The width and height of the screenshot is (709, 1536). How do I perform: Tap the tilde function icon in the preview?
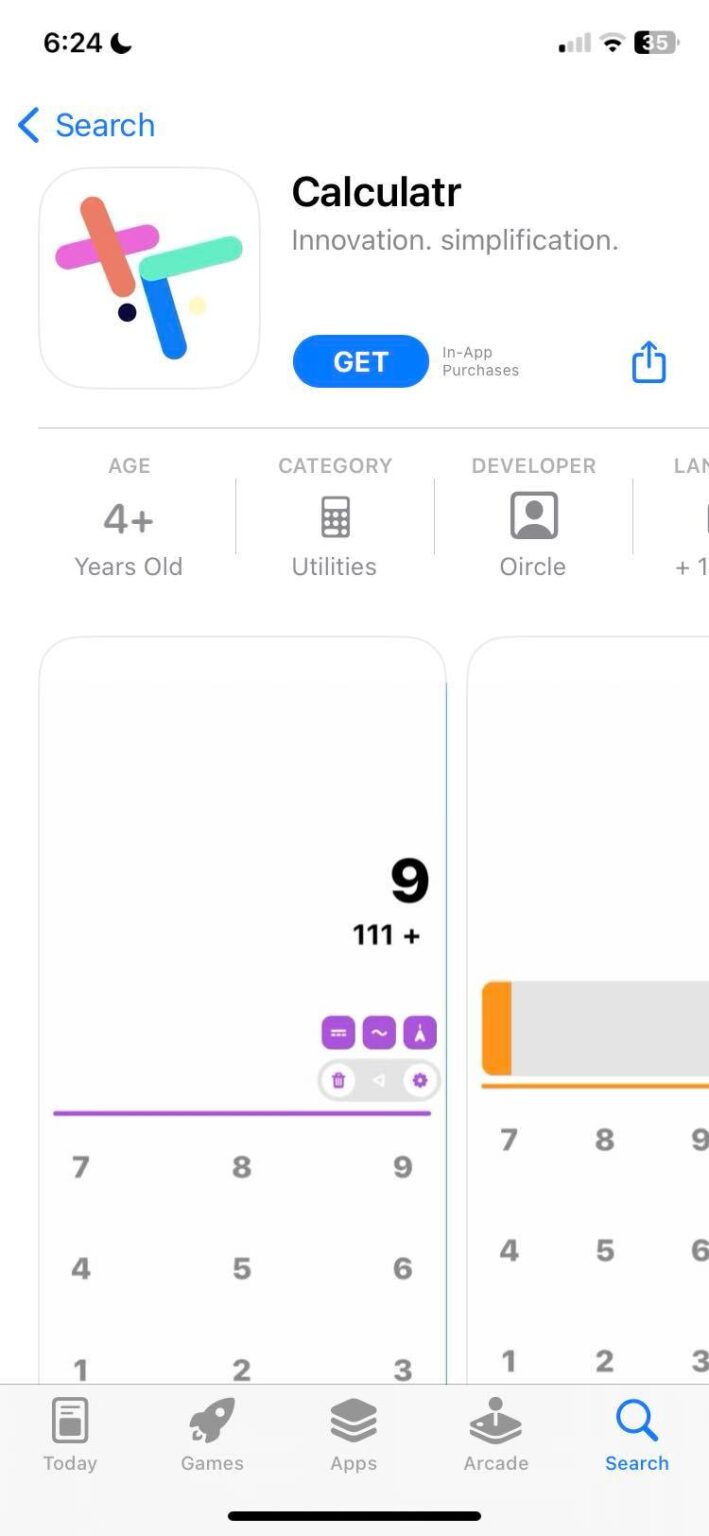379,1033
